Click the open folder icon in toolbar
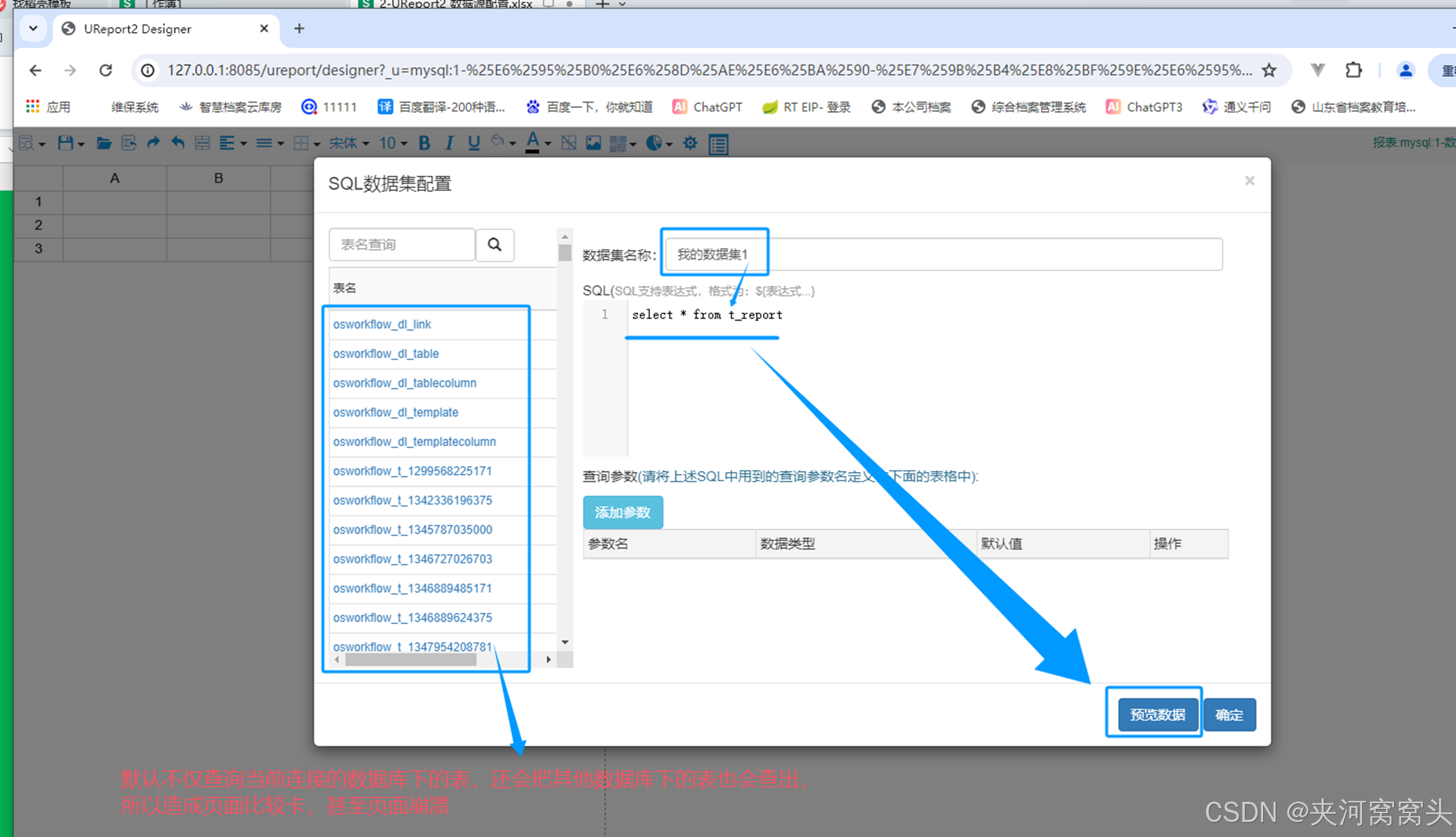This screenshot has height=837, width=1456. tap(104, 143)
